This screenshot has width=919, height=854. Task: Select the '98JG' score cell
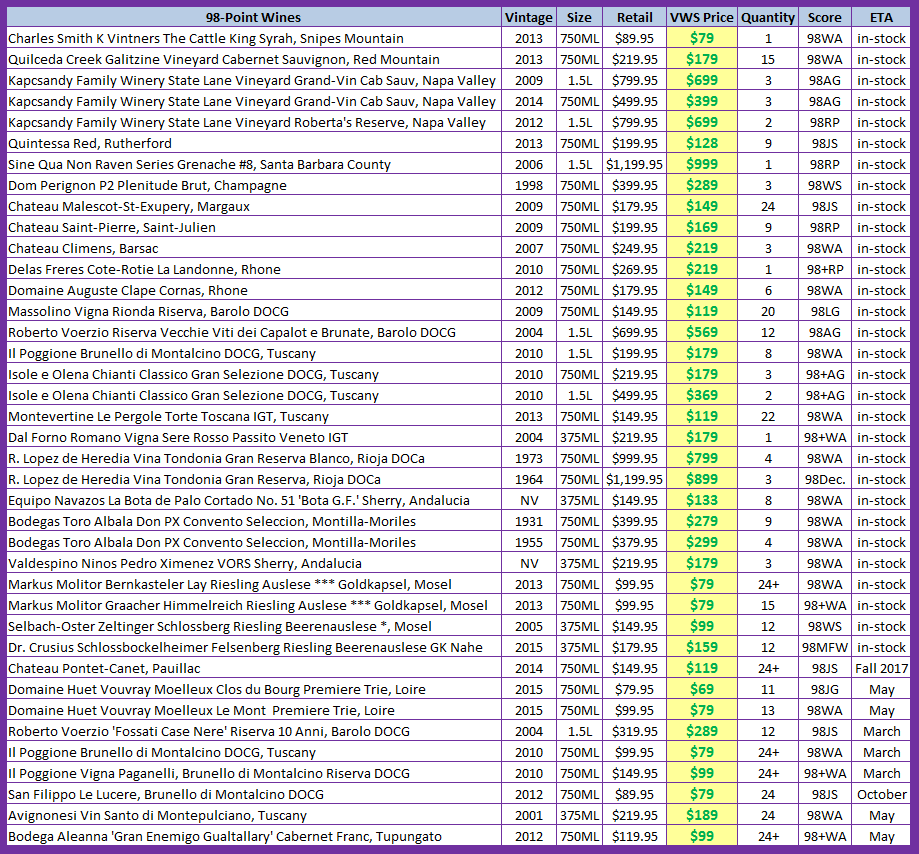(825, 690)
